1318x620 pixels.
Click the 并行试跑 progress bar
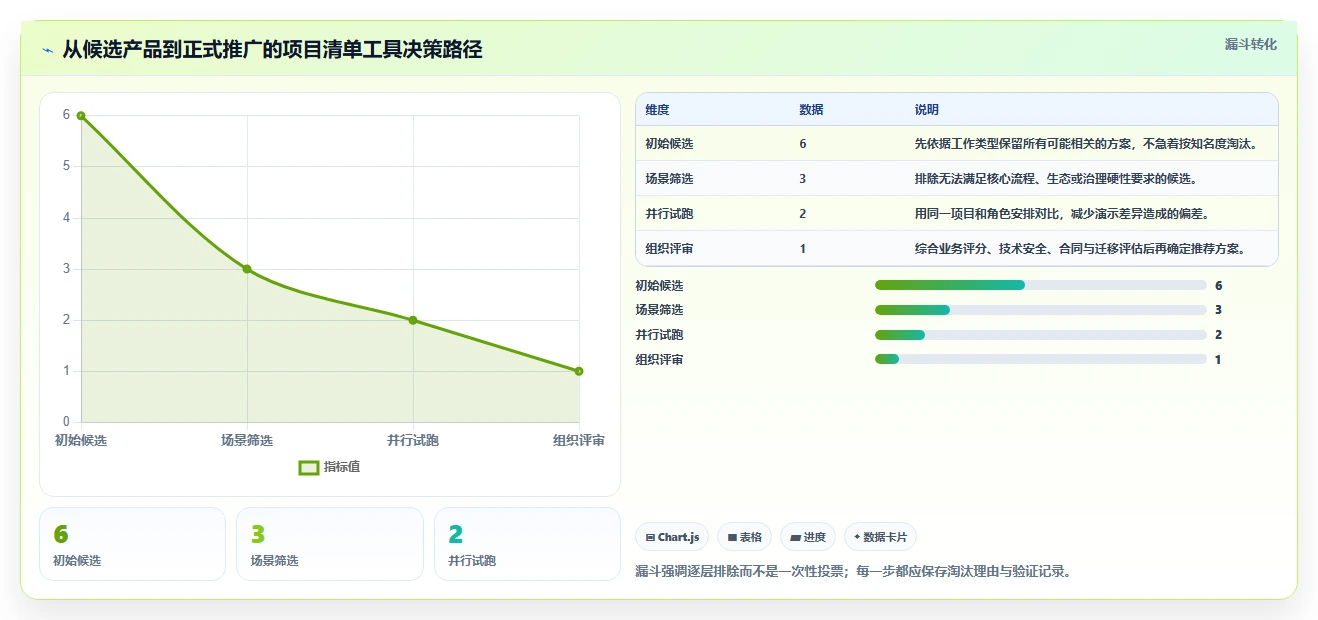point(1040,335)
